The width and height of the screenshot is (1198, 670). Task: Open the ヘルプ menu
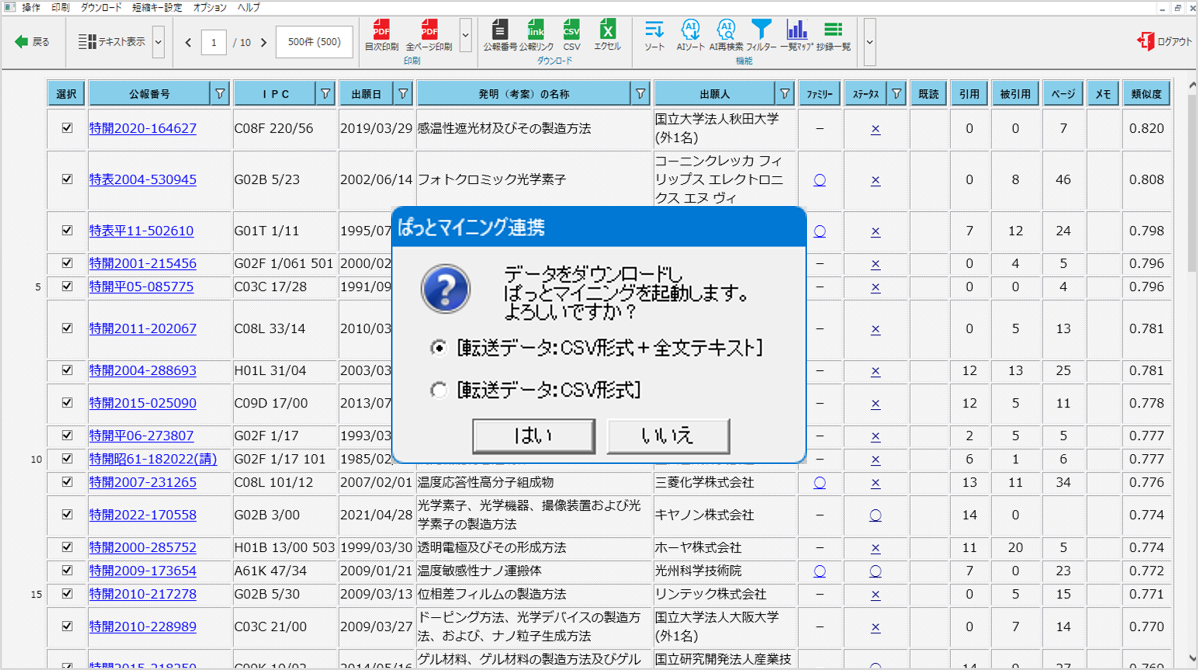pyautogui.click(x=248, y=7)
